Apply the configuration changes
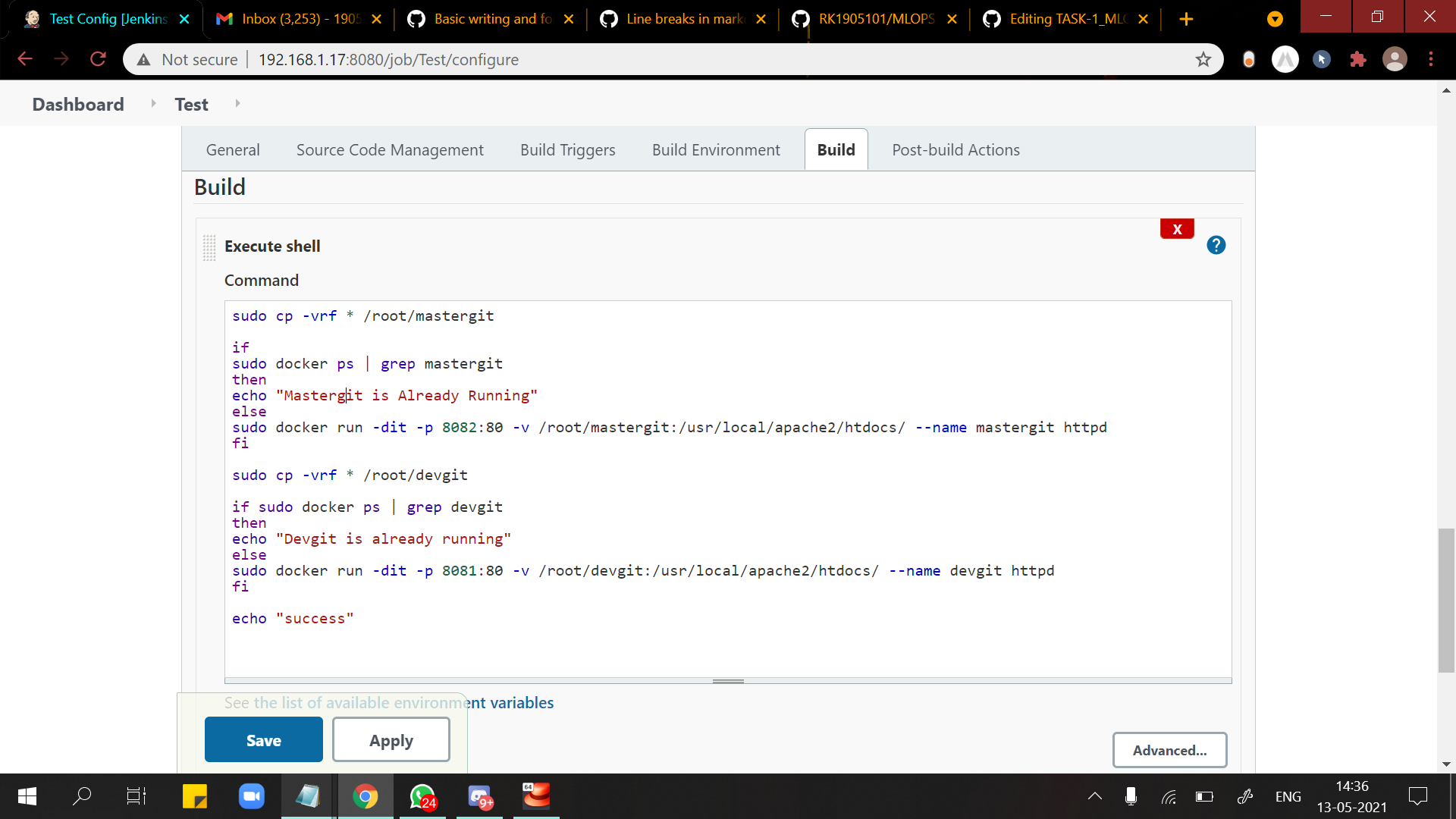1456x819 pixels. (x=391, y=739)
